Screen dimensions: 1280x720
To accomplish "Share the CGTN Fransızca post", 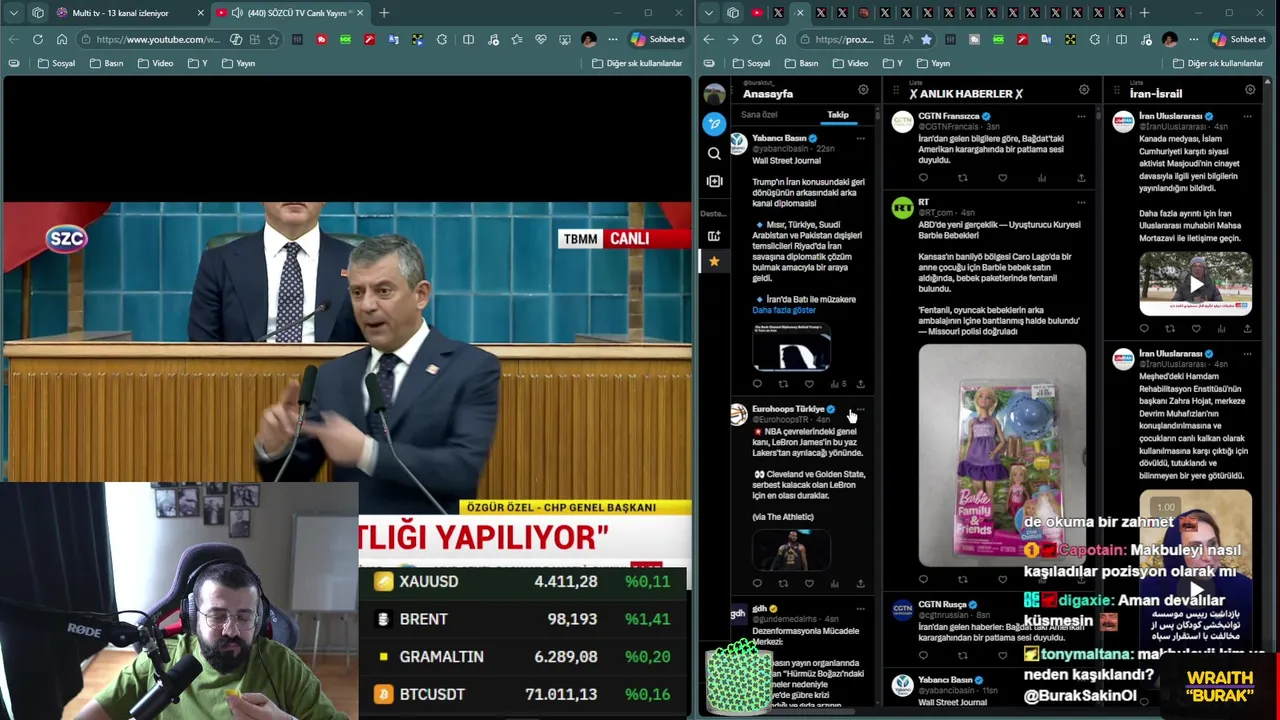I will coord(1081,178).
